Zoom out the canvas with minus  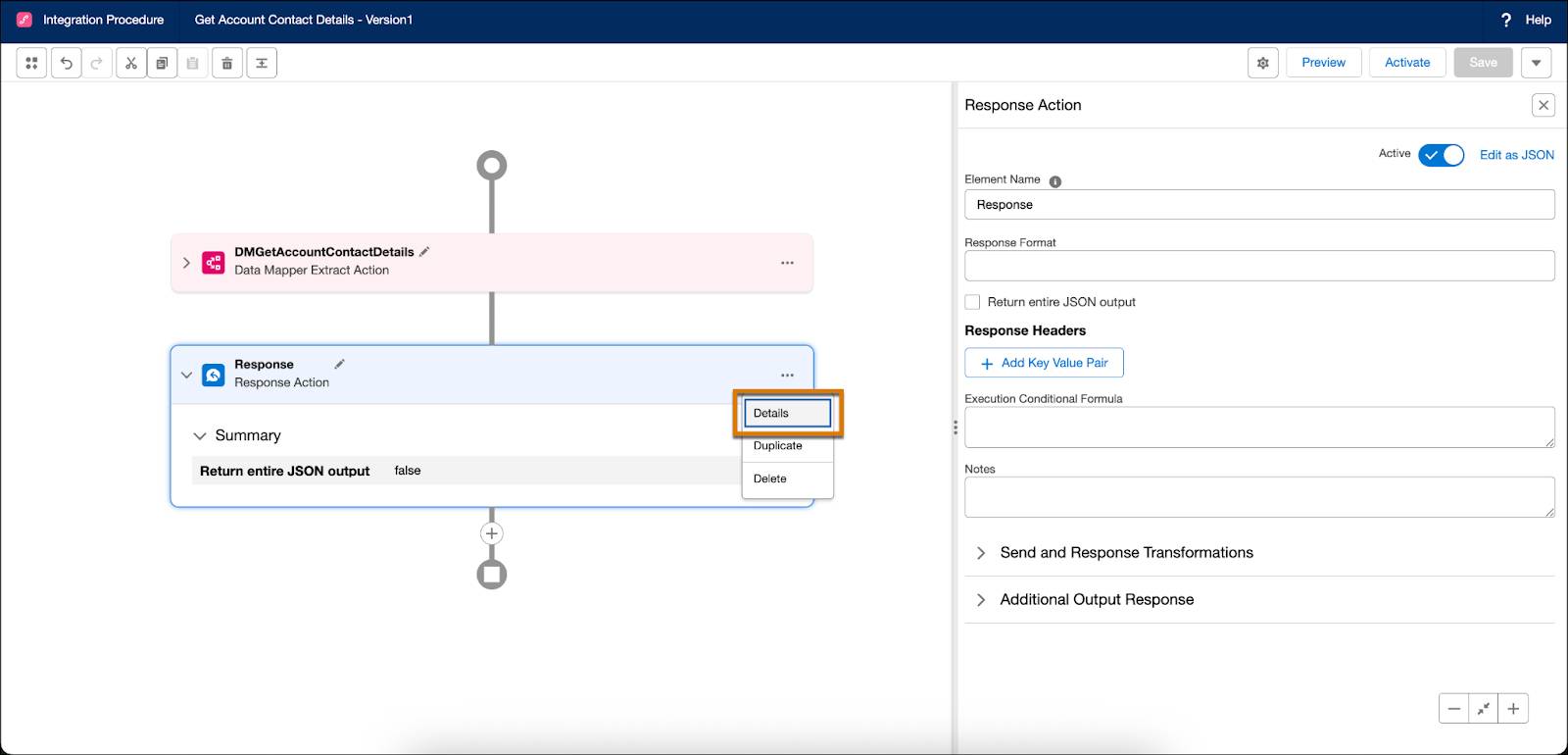coord(1454,708)
